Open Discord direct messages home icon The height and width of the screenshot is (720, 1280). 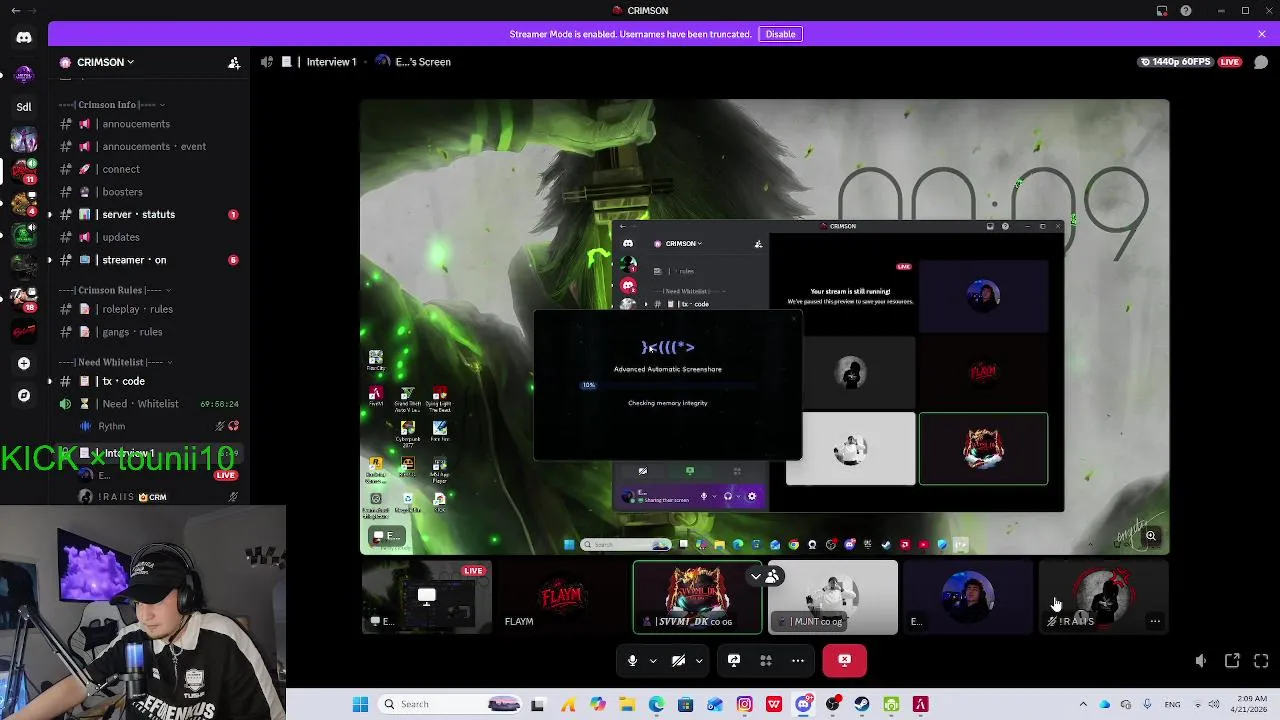point(24,38)
